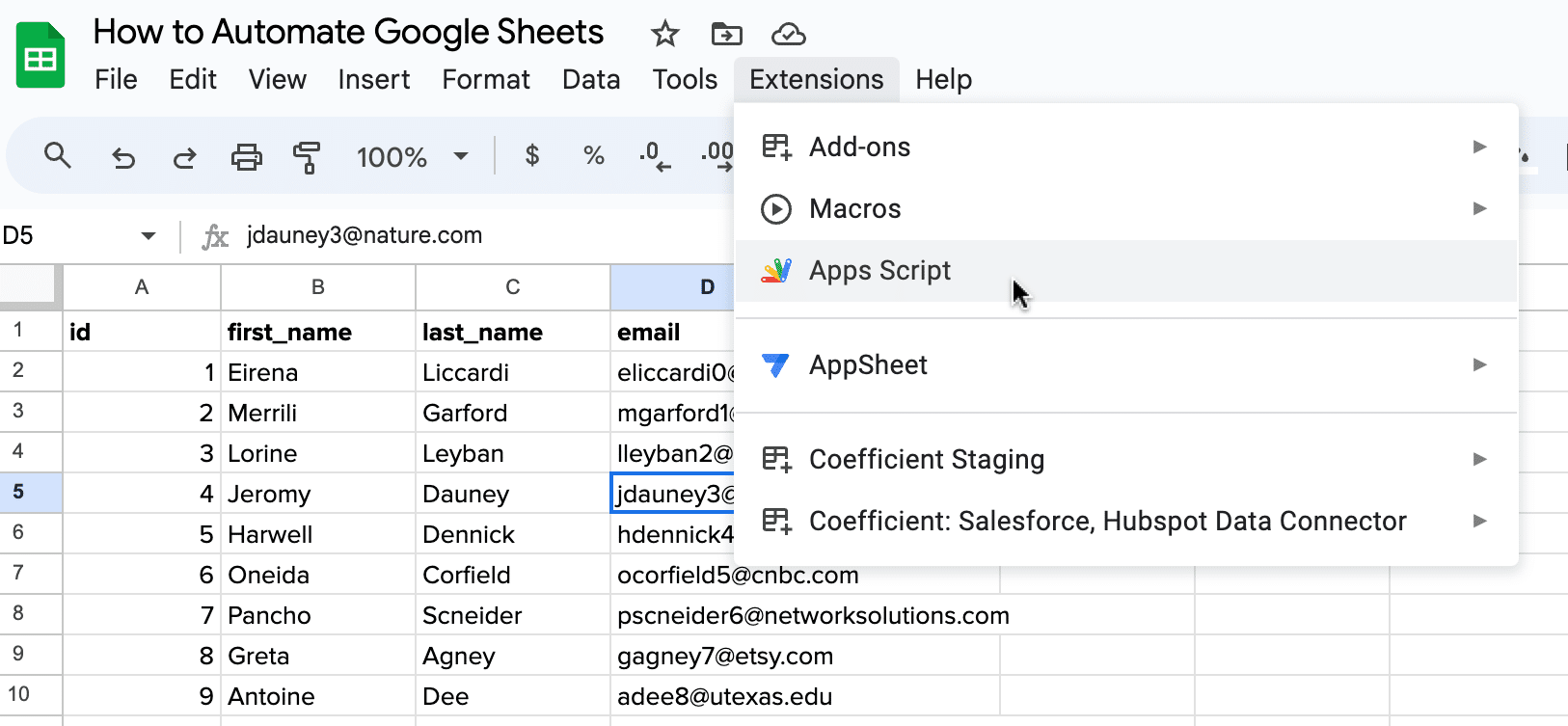Click the cell containing Jeromy
The width and height of the screenshot is (1568, 726).
coord(318,494)
